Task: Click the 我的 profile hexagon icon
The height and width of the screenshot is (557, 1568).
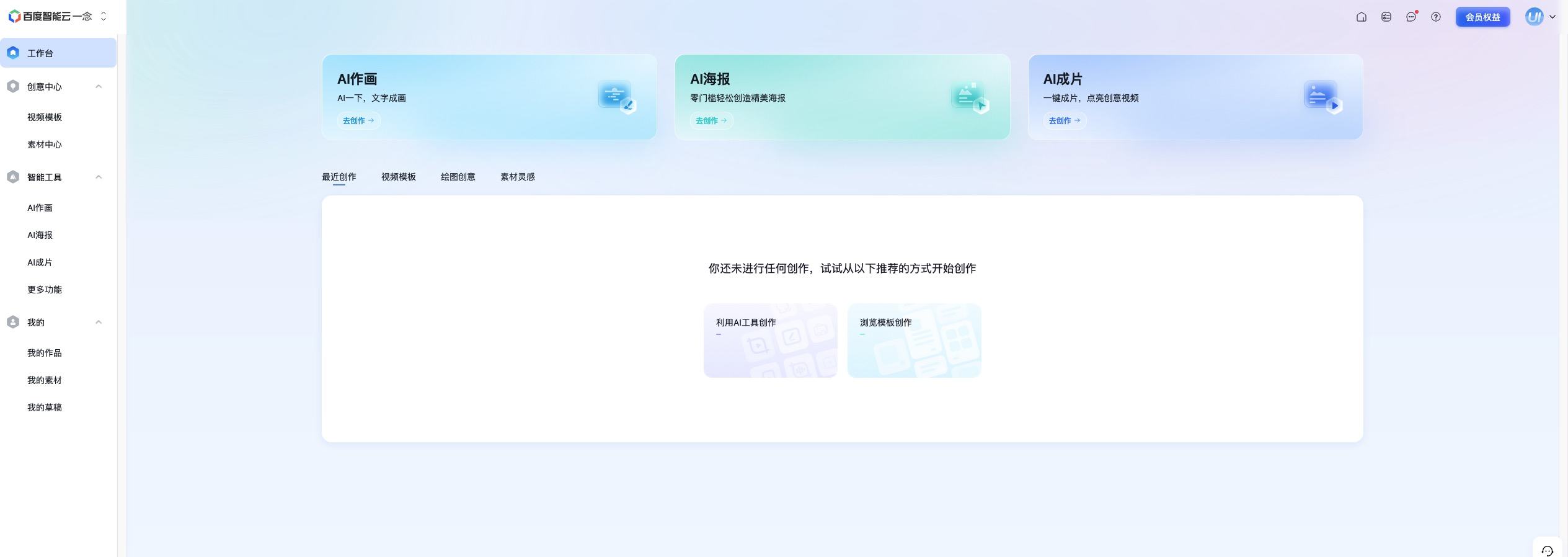Action: click(13, 322)
